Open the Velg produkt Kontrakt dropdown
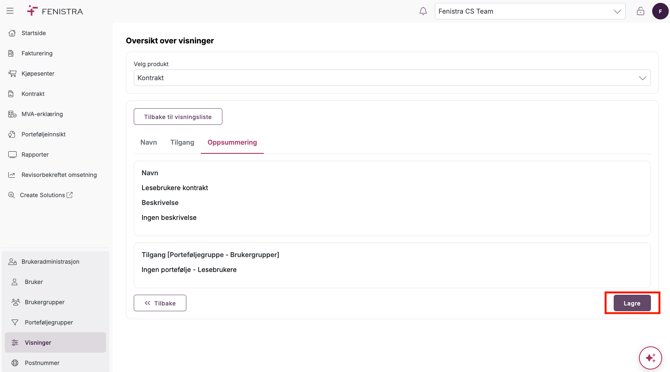Viewport: 670px width, 372px height. 392,78
